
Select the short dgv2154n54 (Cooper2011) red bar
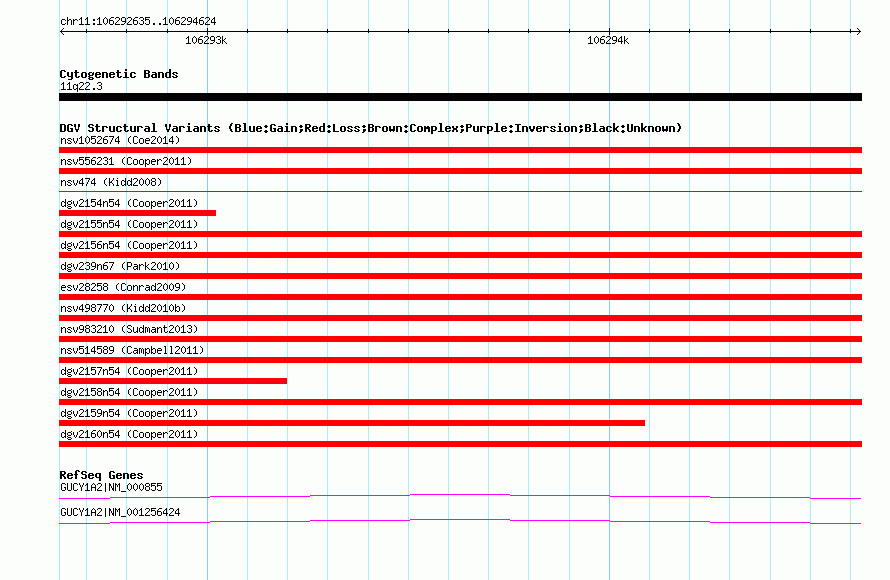(x=137, y=213)
